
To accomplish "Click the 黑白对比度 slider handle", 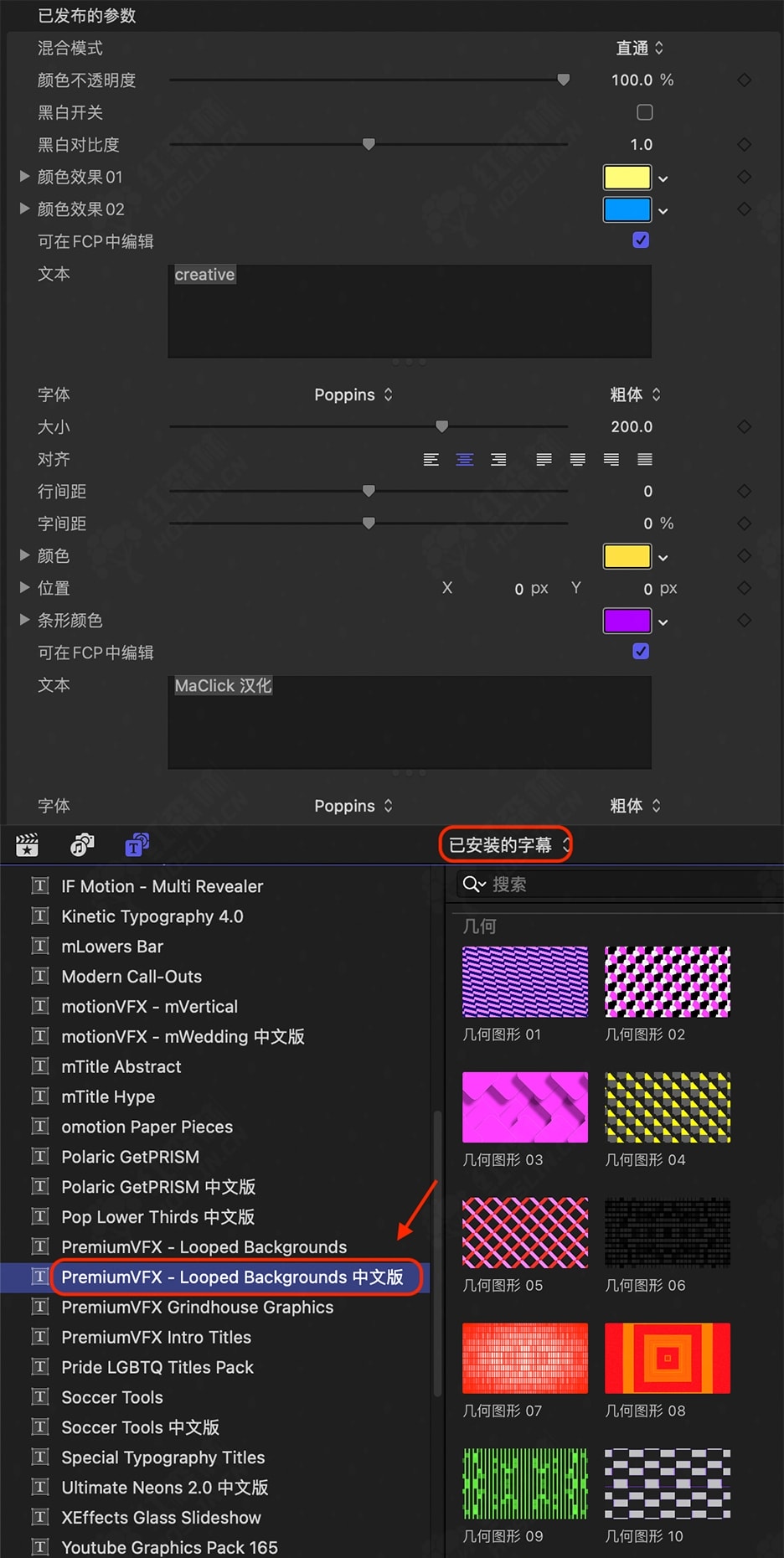I will click(x=369, y=144).
